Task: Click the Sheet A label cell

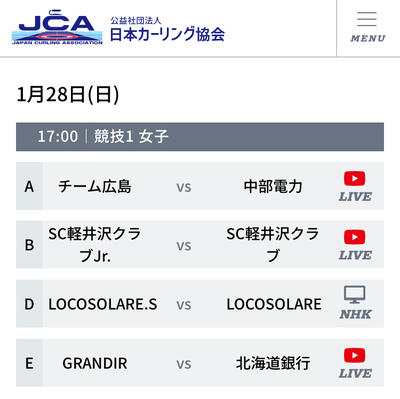Action: [29, 186]
